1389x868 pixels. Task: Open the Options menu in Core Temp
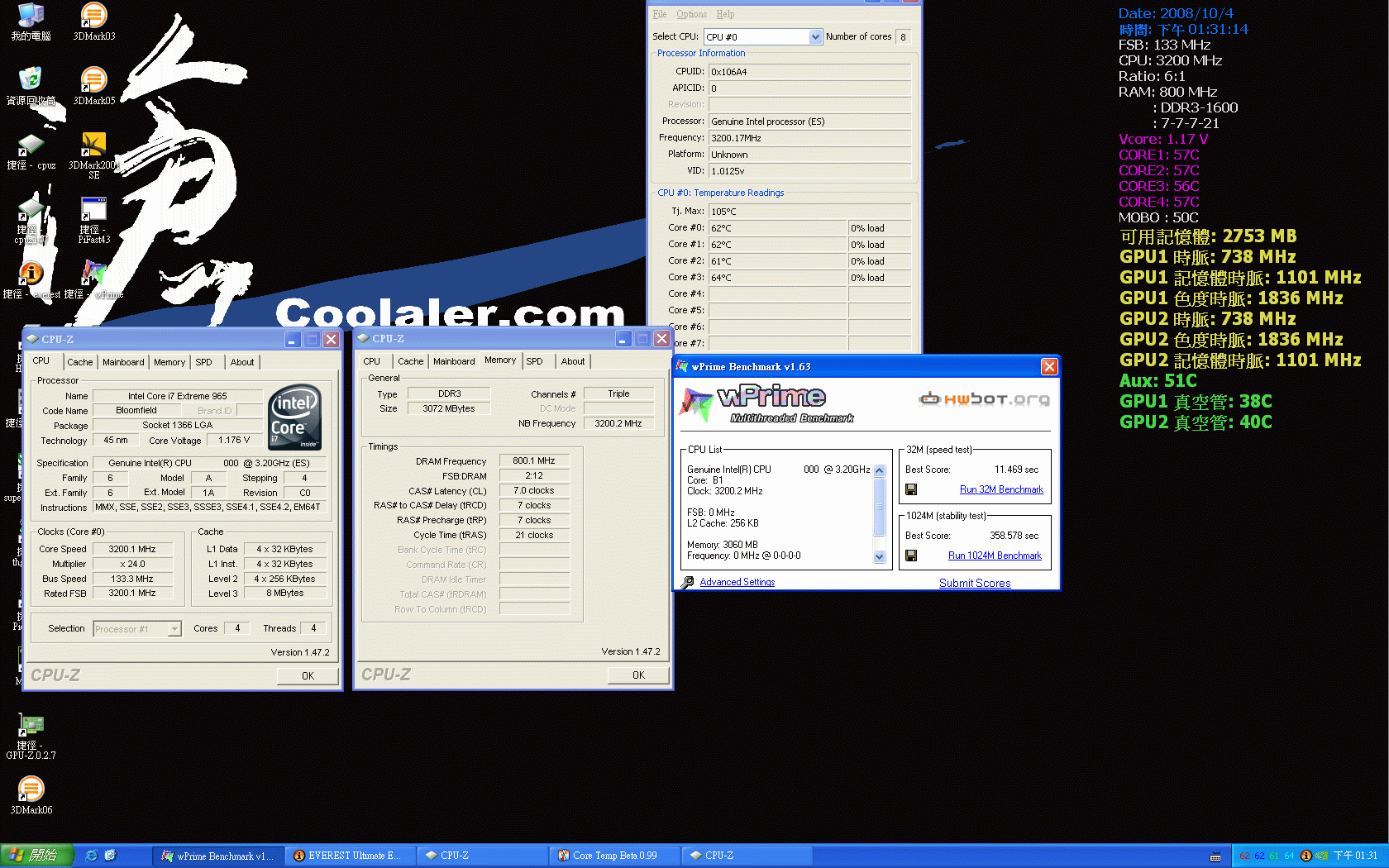(691, 14)
